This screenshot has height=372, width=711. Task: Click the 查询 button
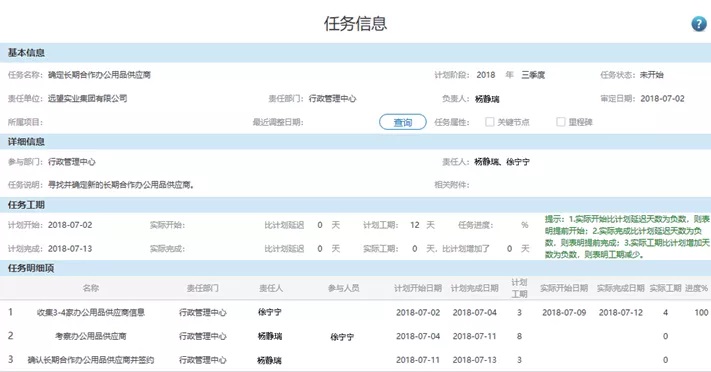click(403, 122)
